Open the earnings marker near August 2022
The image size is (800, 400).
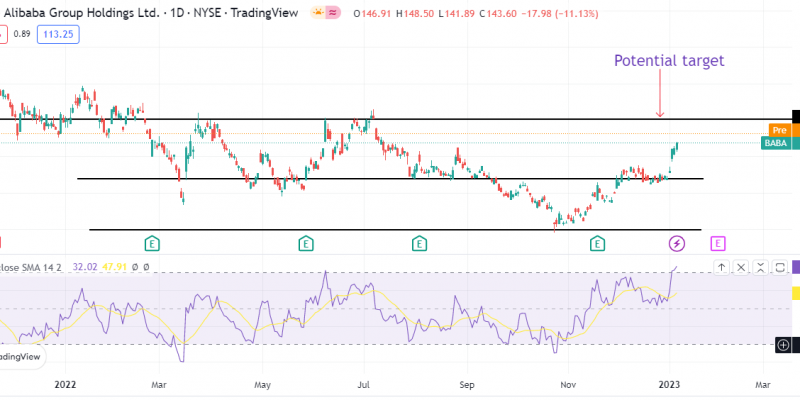[x=419, y=244]
